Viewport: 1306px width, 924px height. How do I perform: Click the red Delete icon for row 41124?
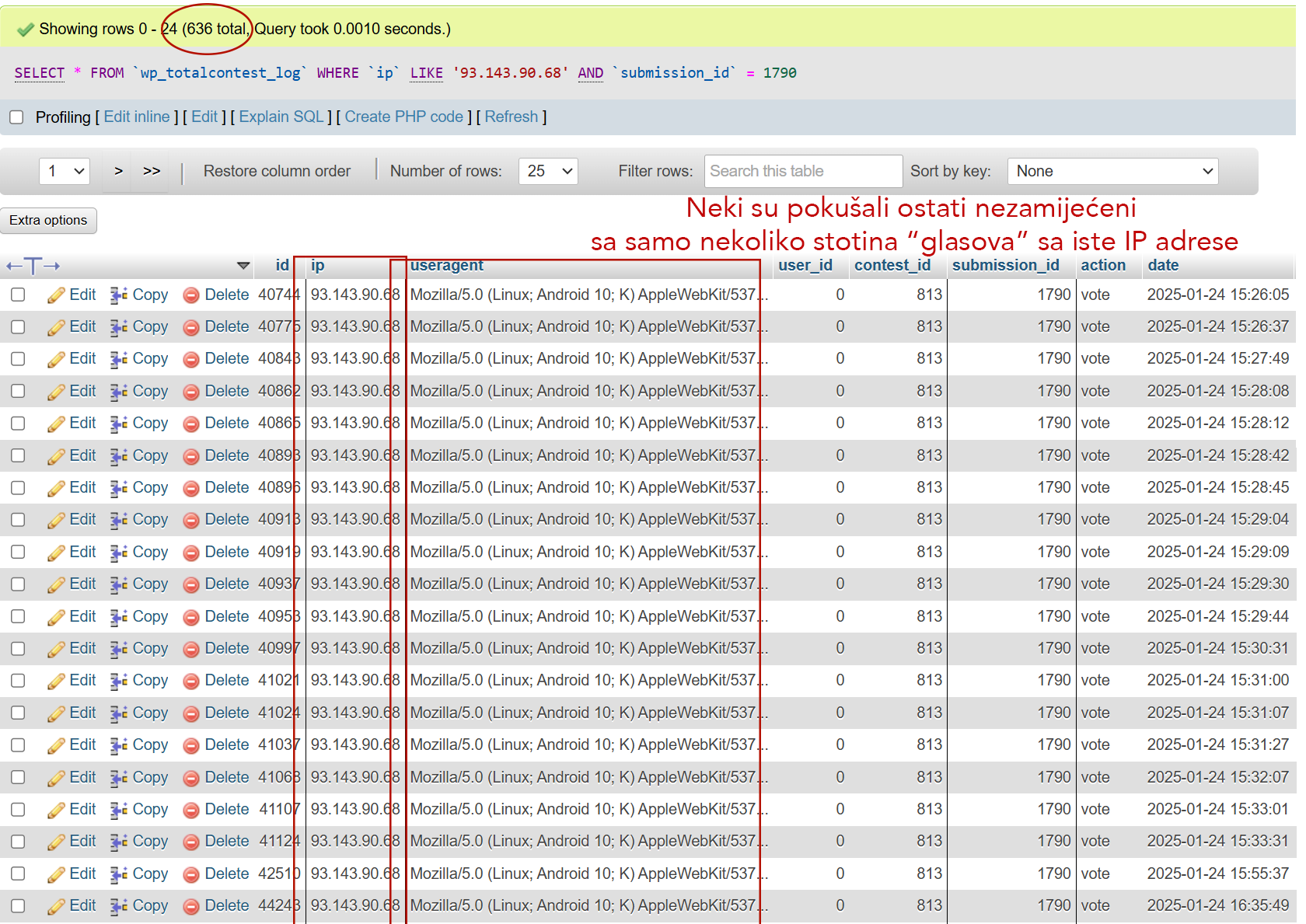pos(191,842)
